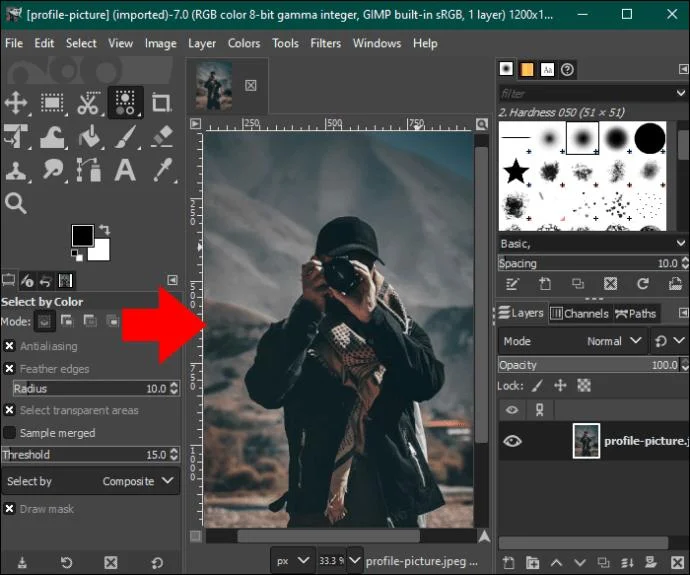Open the Patterns dockable tab

click(x=526, y=70)
